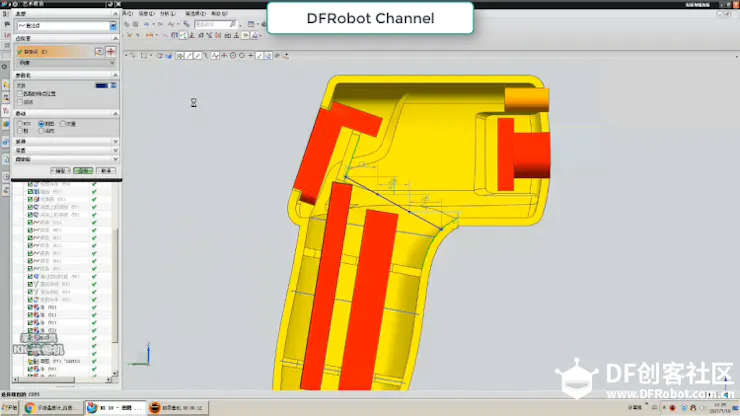Untick the SKETCH feature checkbox in part navigator
This screenshot has width=740, height=416.
click(30, 361)
